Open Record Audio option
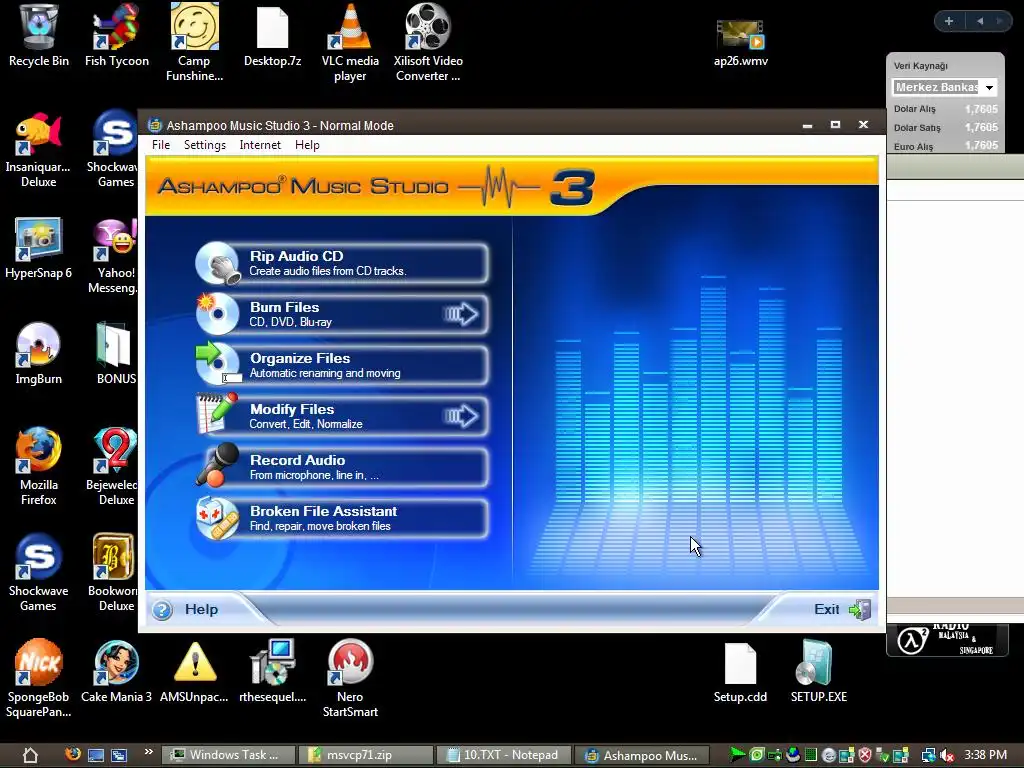This screenshot has width=1024, height=768. tap(342, 467)
